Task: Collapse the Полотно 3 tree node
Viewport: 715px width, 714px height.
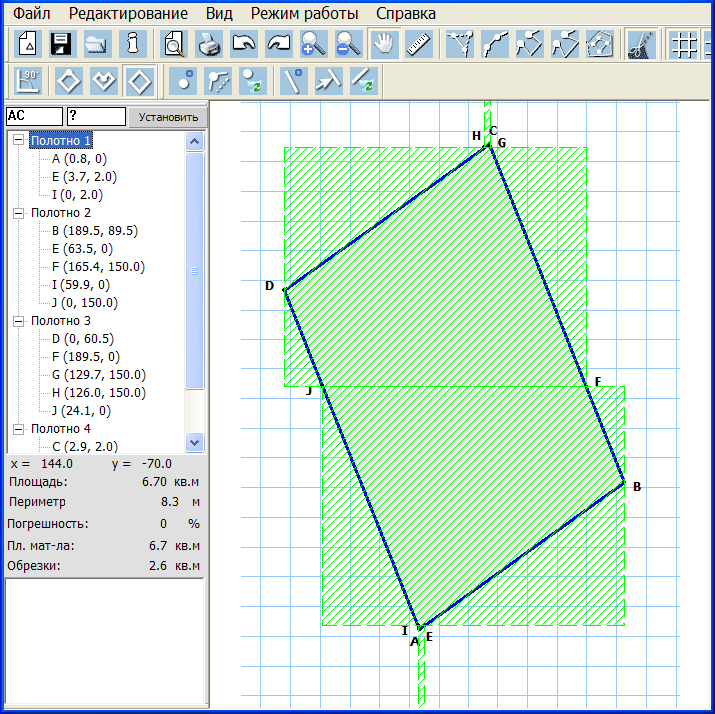Action: [x=18, y=321]
